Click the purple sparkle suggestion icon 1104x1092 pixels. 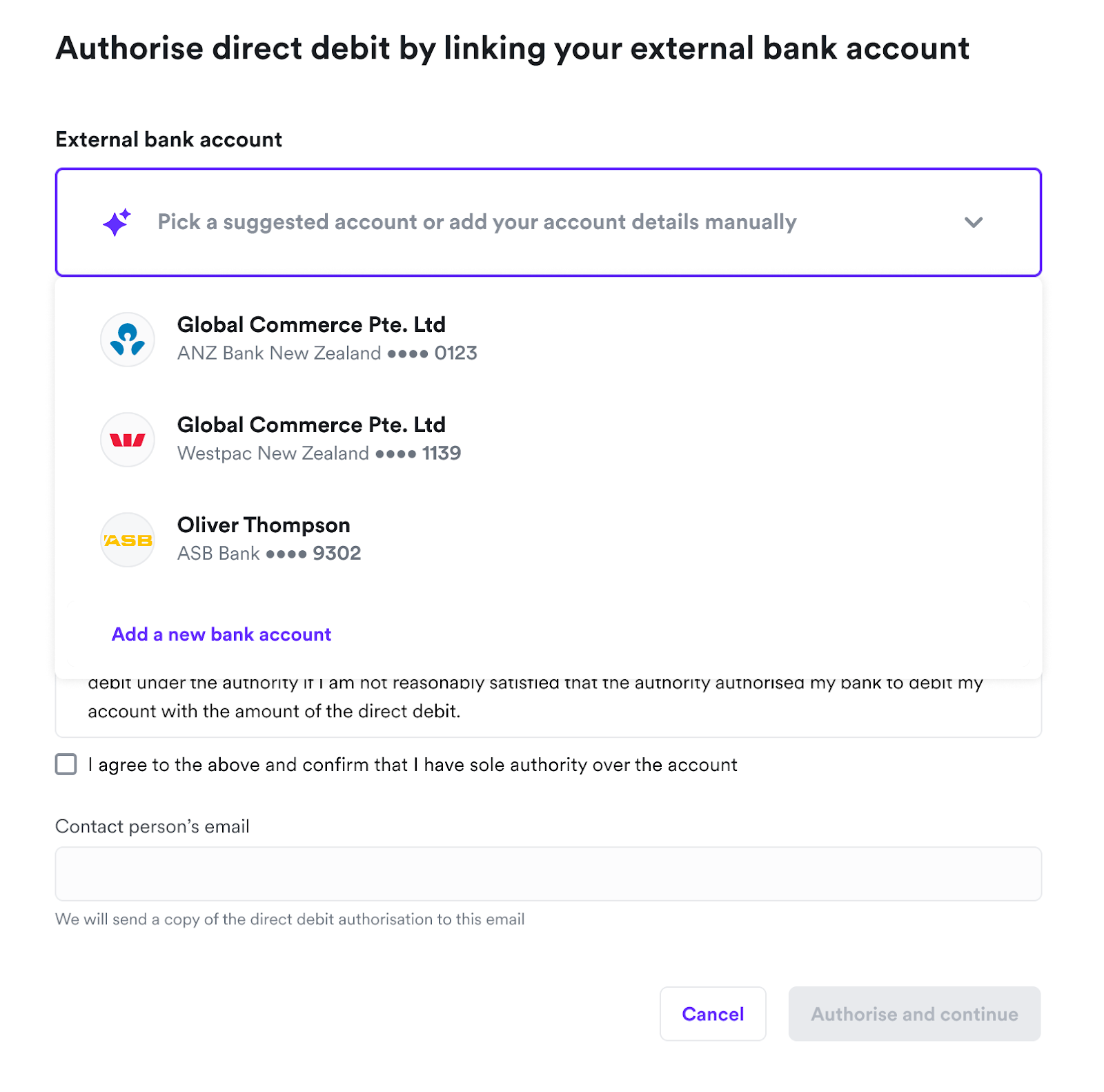pyautogui.click(x=117, y=222)
